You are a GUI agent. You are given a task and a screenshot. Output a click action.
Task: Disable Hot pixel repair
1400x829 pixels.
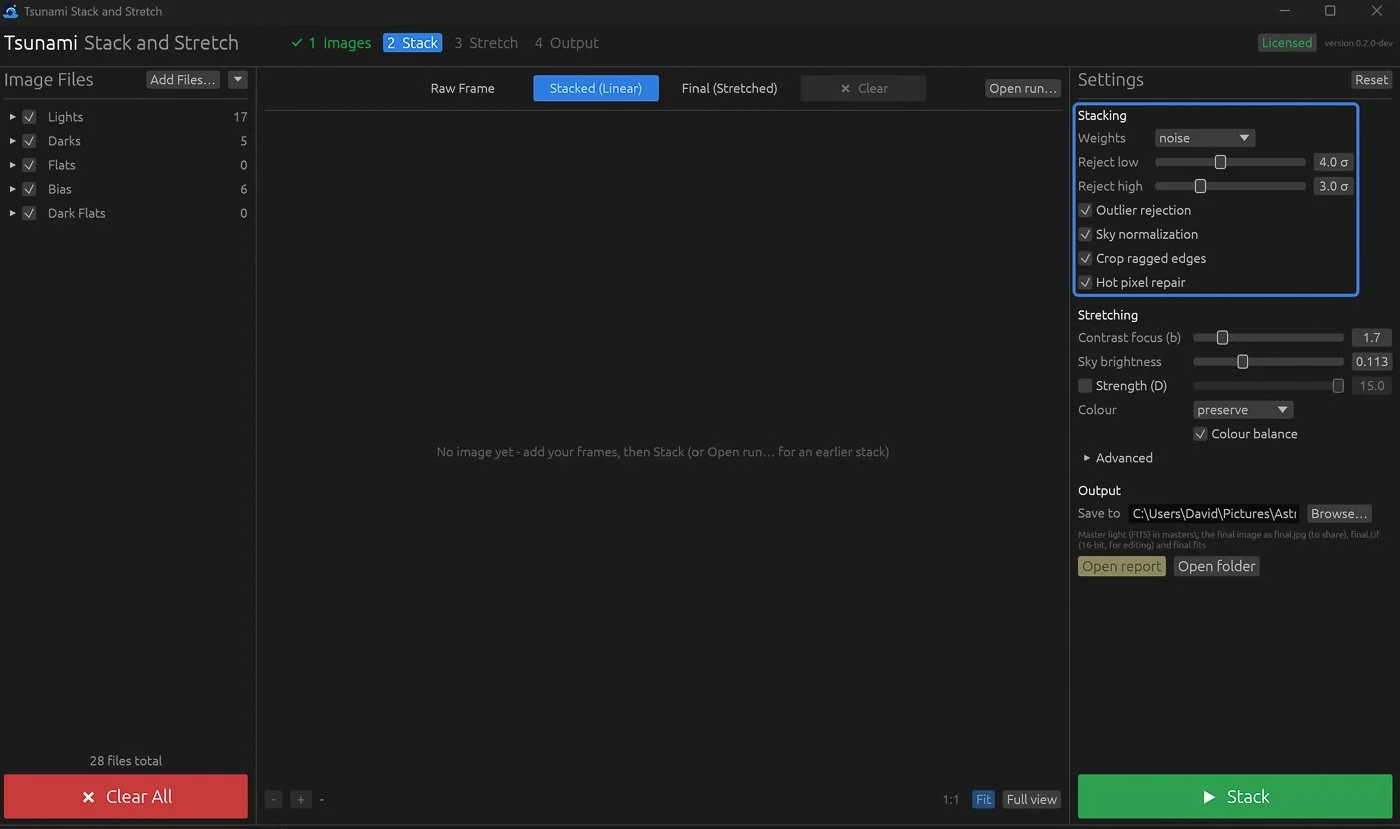(x=1085, y=282)
